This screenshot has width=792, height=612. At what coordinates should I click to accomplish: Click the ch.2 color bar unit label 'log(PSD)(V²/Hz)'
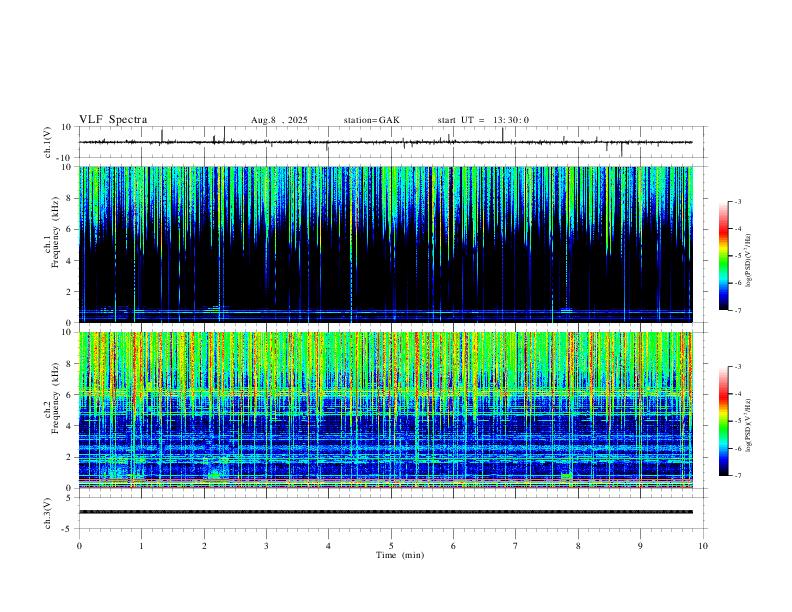[x=749, y=425]
